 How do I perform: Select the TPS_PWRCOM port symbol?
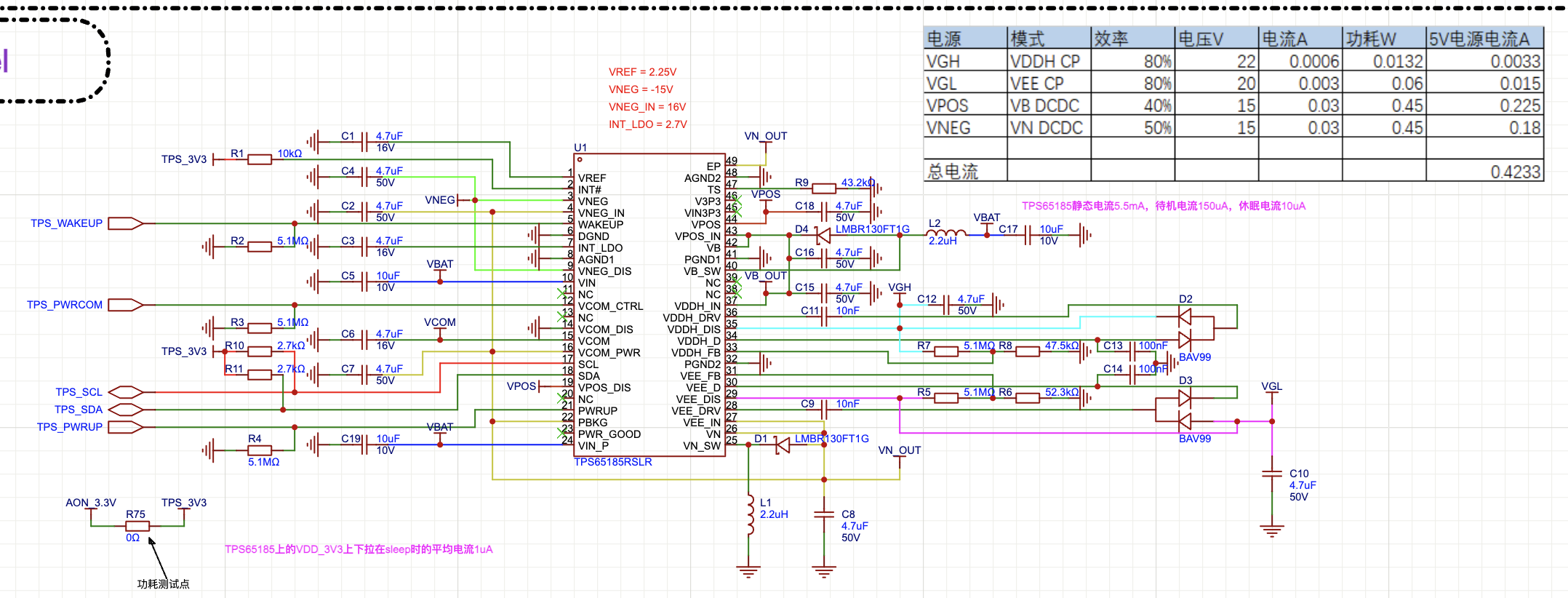pos(126,305)
